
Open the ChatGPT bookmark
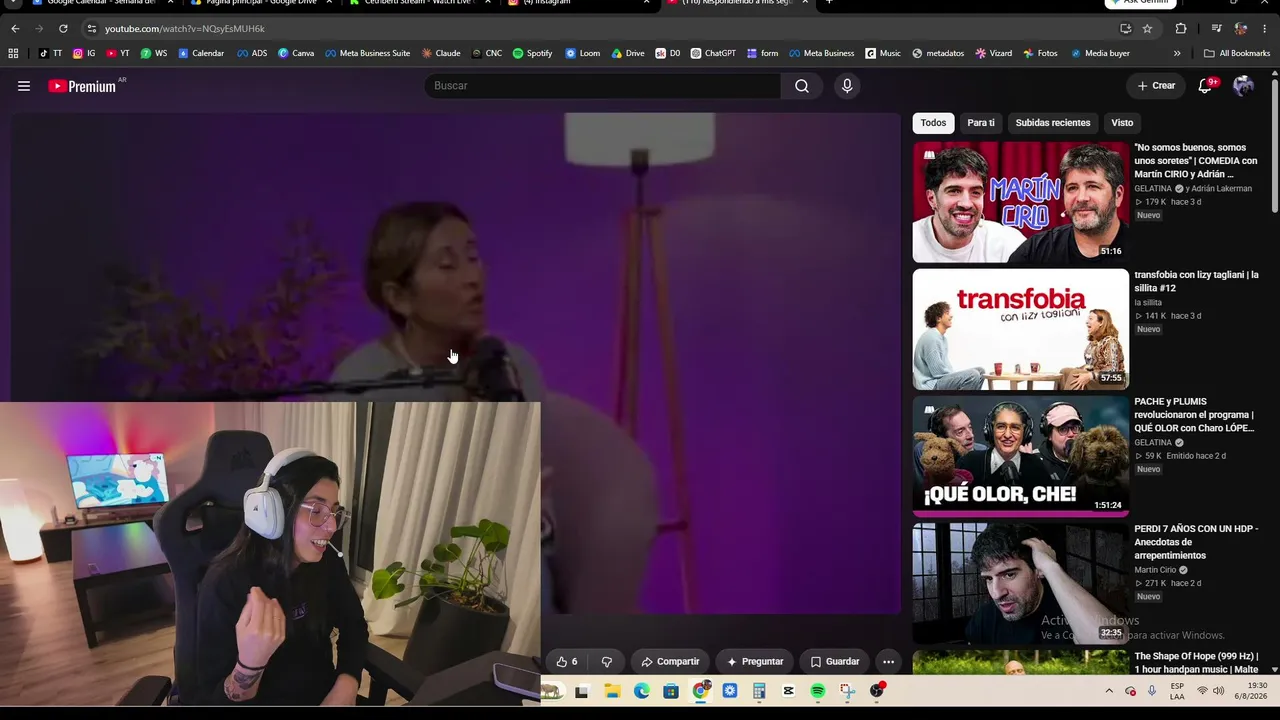(x=713, y=53)
